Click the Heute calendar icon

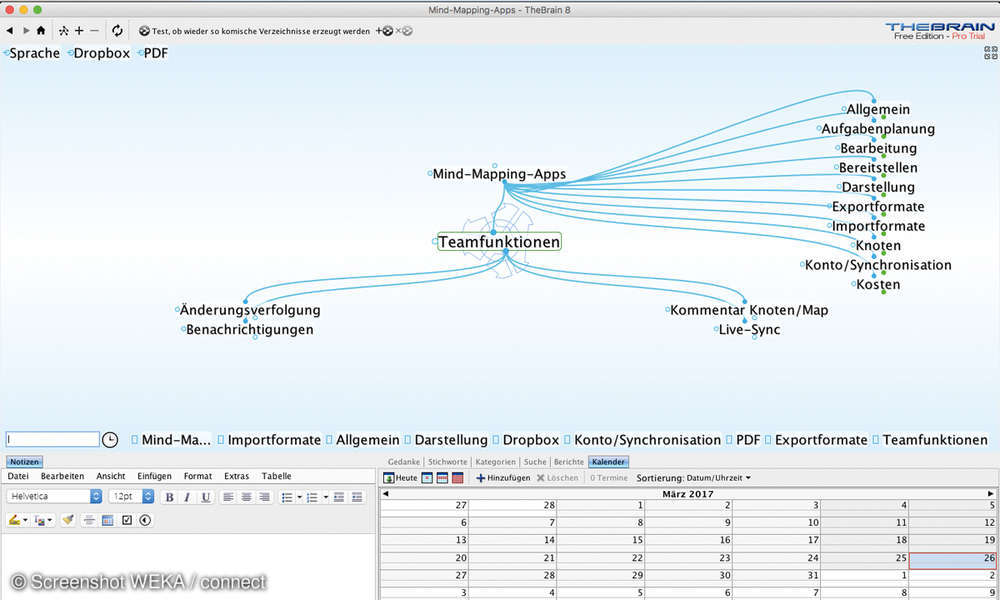390,478
